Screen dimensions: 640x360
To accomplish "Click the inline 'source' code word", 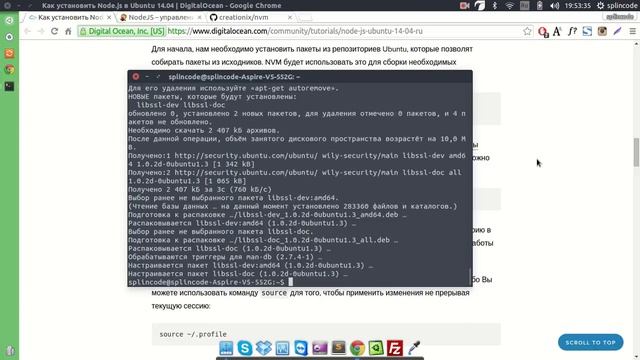I will coord(274,293).
